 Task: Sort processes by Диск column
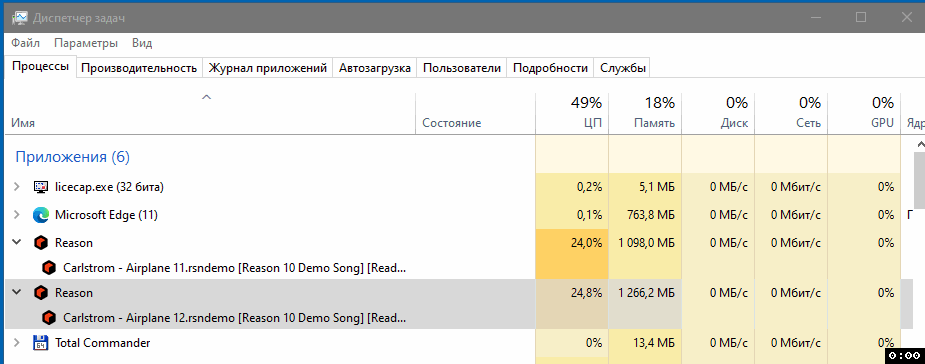[x=718, y=114]
